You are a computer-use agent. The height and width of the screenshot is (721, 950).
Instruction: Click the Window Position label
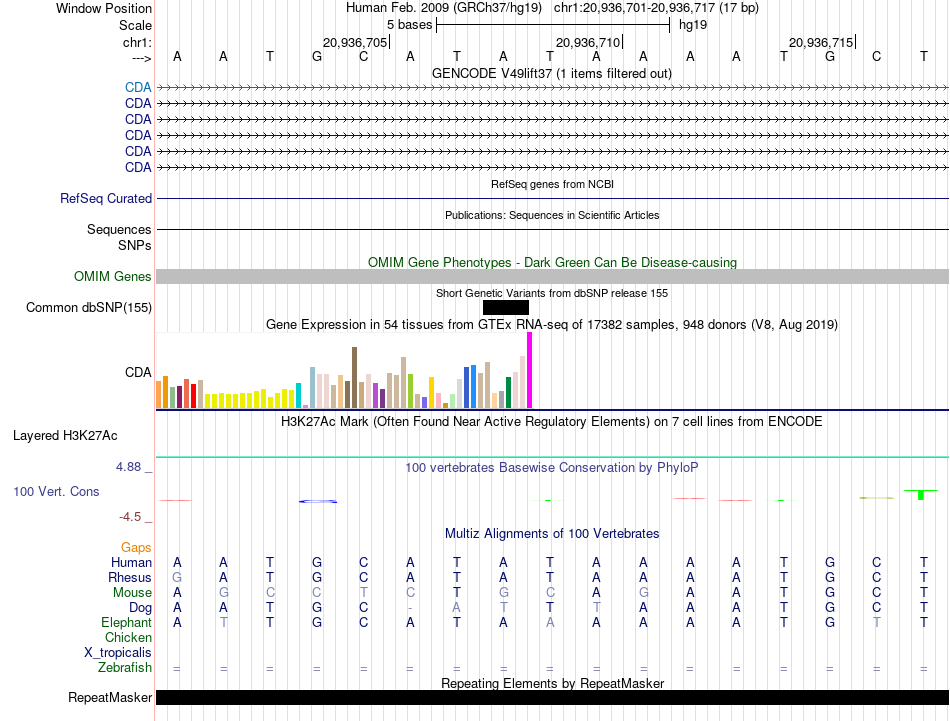tap(104, 8)
